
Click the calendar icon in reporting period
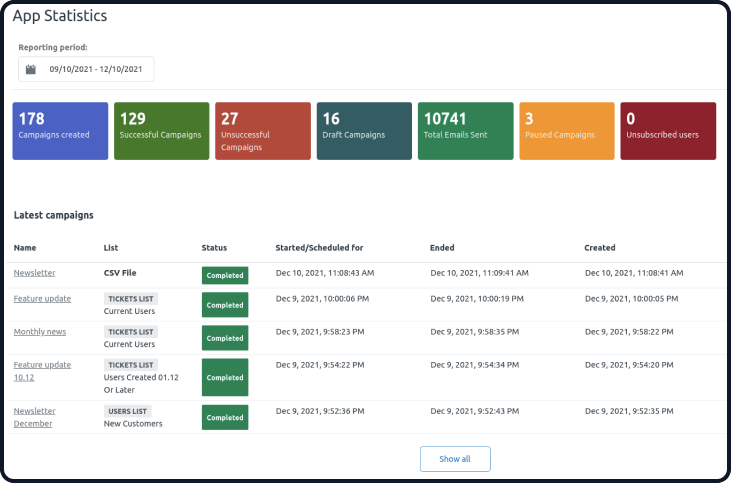(x=31, y=69)
